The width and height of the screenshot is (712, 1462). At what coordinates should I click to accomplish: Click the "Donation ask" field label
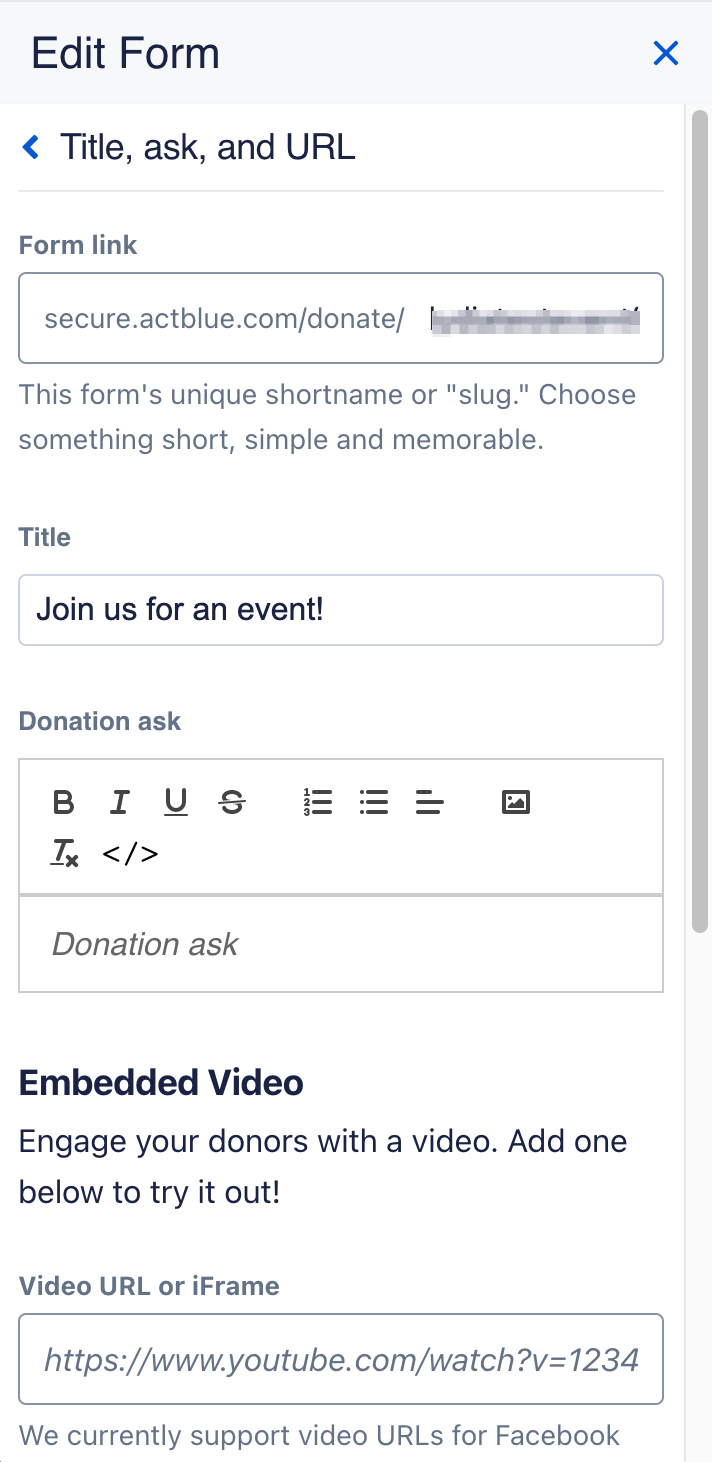coord(100,722)
